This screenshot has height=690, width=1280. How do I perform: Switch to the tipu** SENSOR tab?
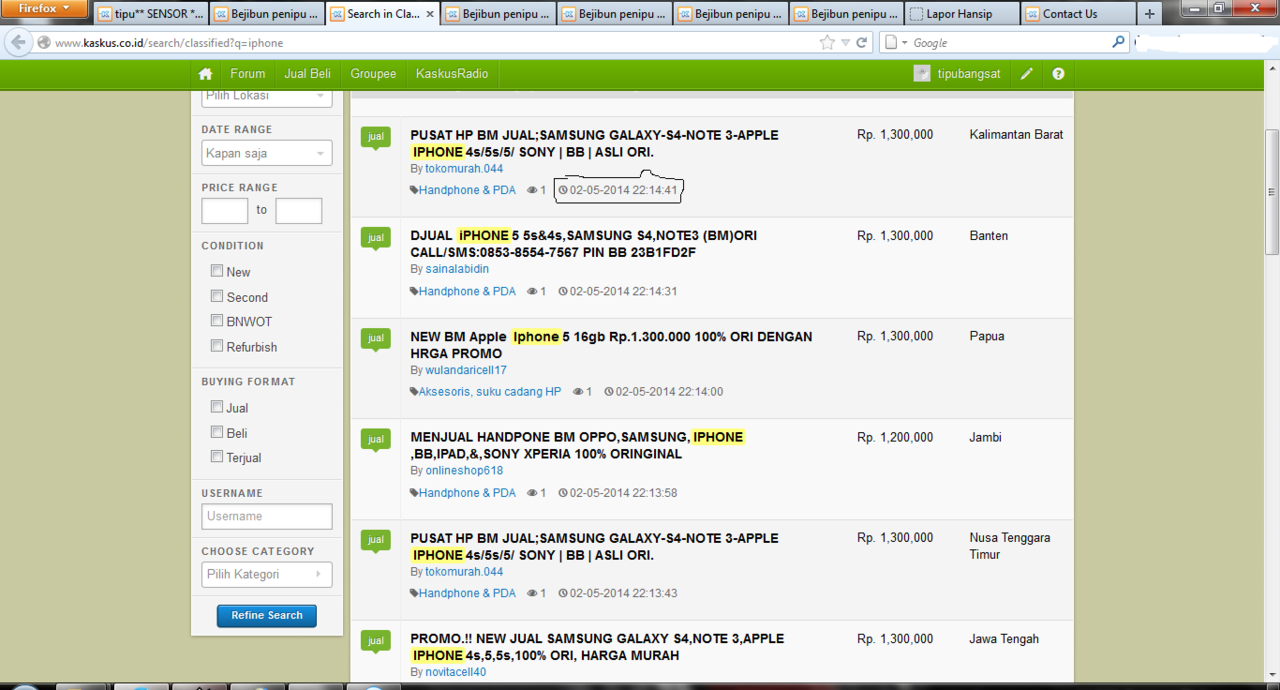coord(151,14)
